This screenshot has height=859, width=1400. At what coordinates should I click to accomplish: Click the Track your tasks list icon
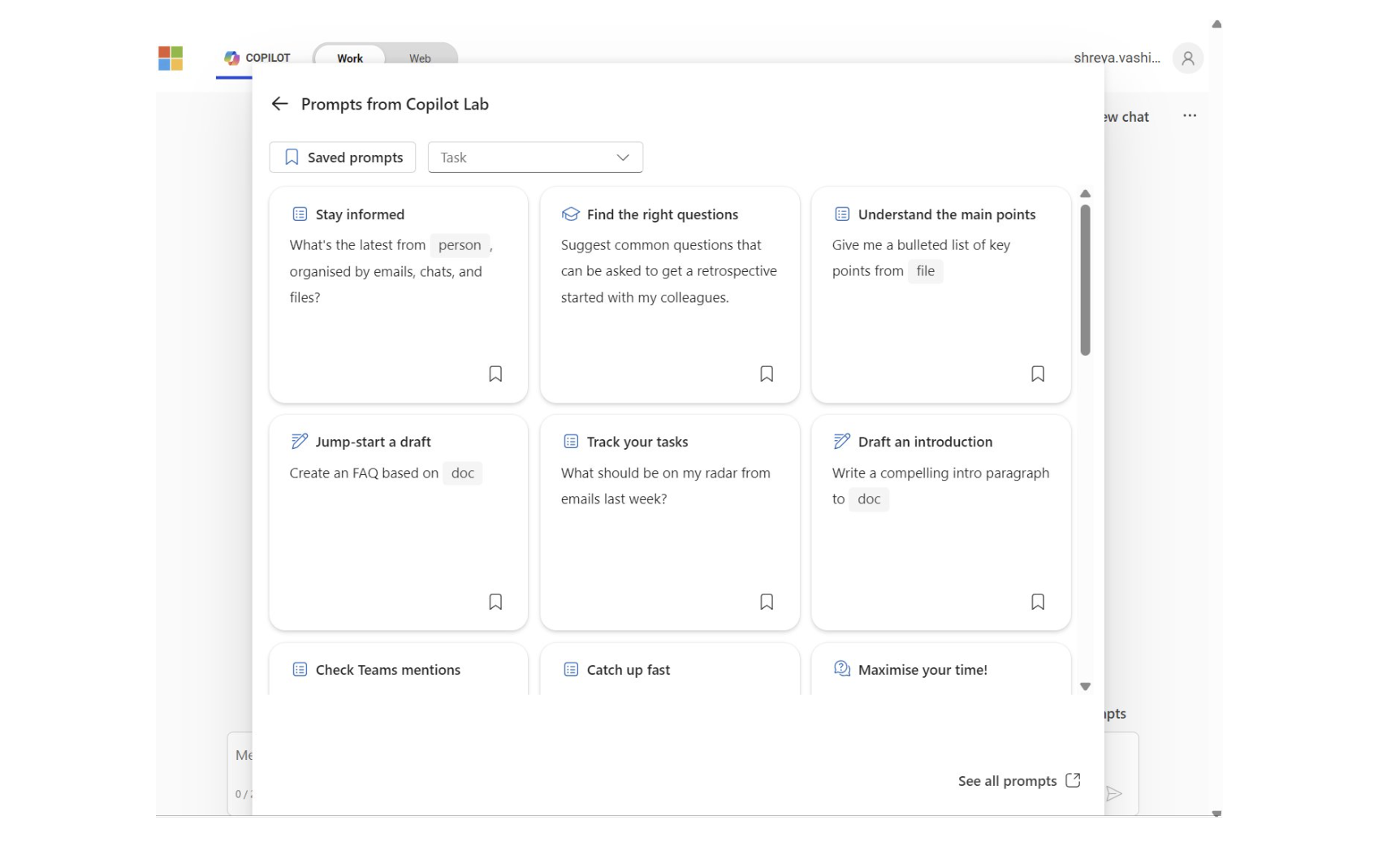pos(571,442)
